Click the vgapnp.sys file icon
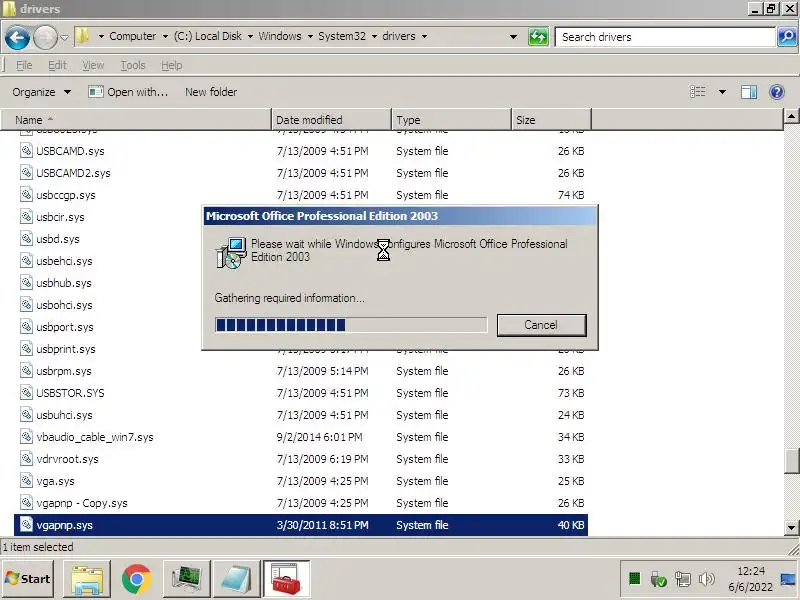Viewport: 800px width, 600px height. click(27, 524)
